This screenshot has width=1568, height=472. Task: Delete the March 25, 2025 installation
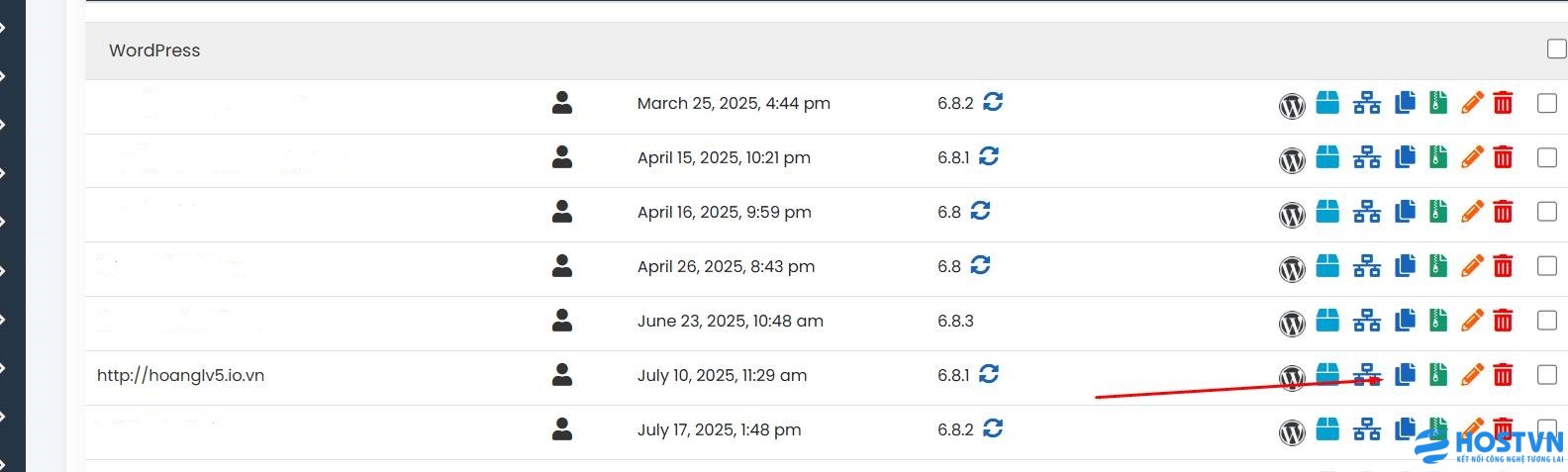coord(1503,103)
